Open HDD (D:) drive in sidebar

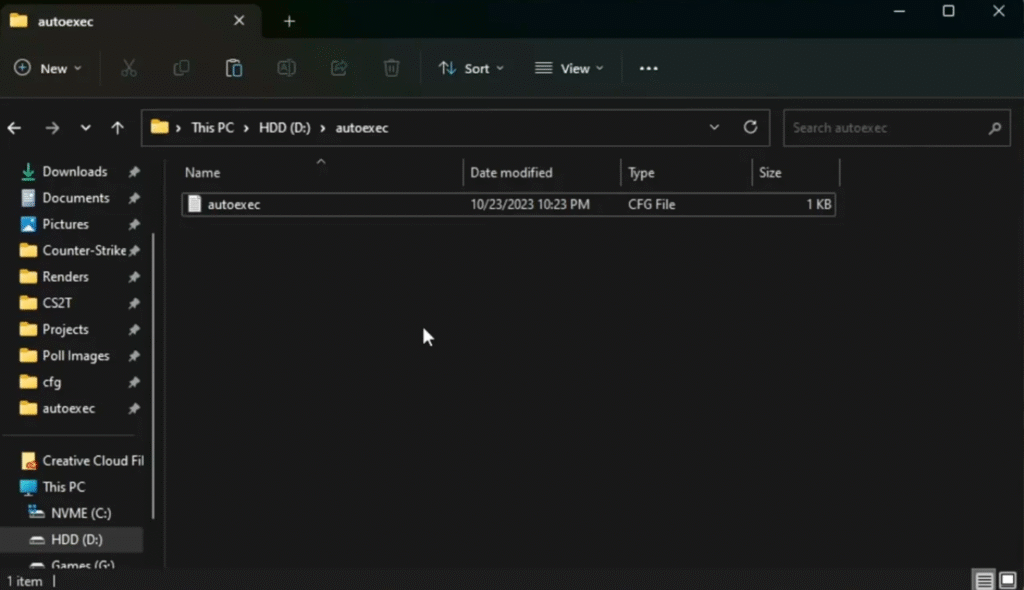coord(76,540)
